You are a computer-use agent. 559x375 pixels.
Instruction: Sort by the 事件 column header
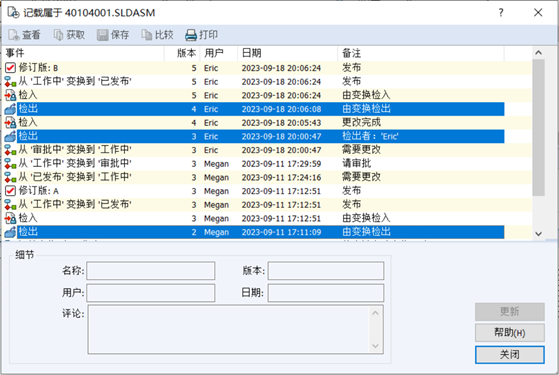tap(84, 53)
